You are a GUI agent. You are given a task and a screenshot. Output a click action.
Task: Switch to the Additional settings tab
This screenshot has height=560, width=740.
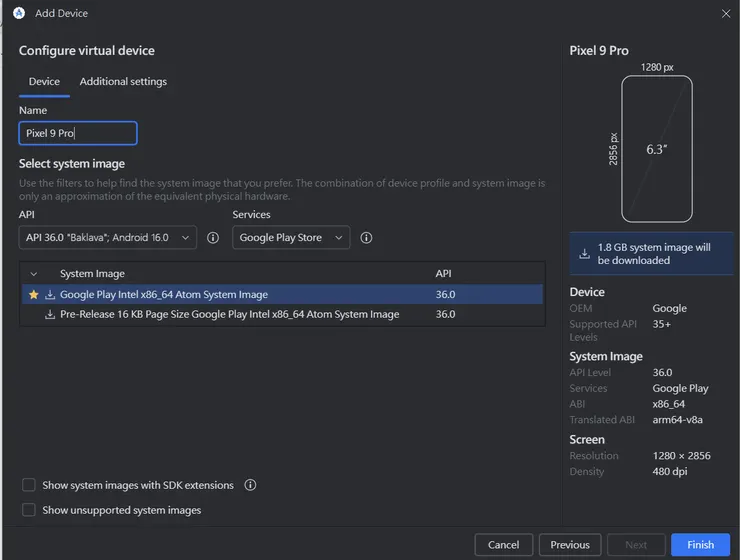[123, 82]
